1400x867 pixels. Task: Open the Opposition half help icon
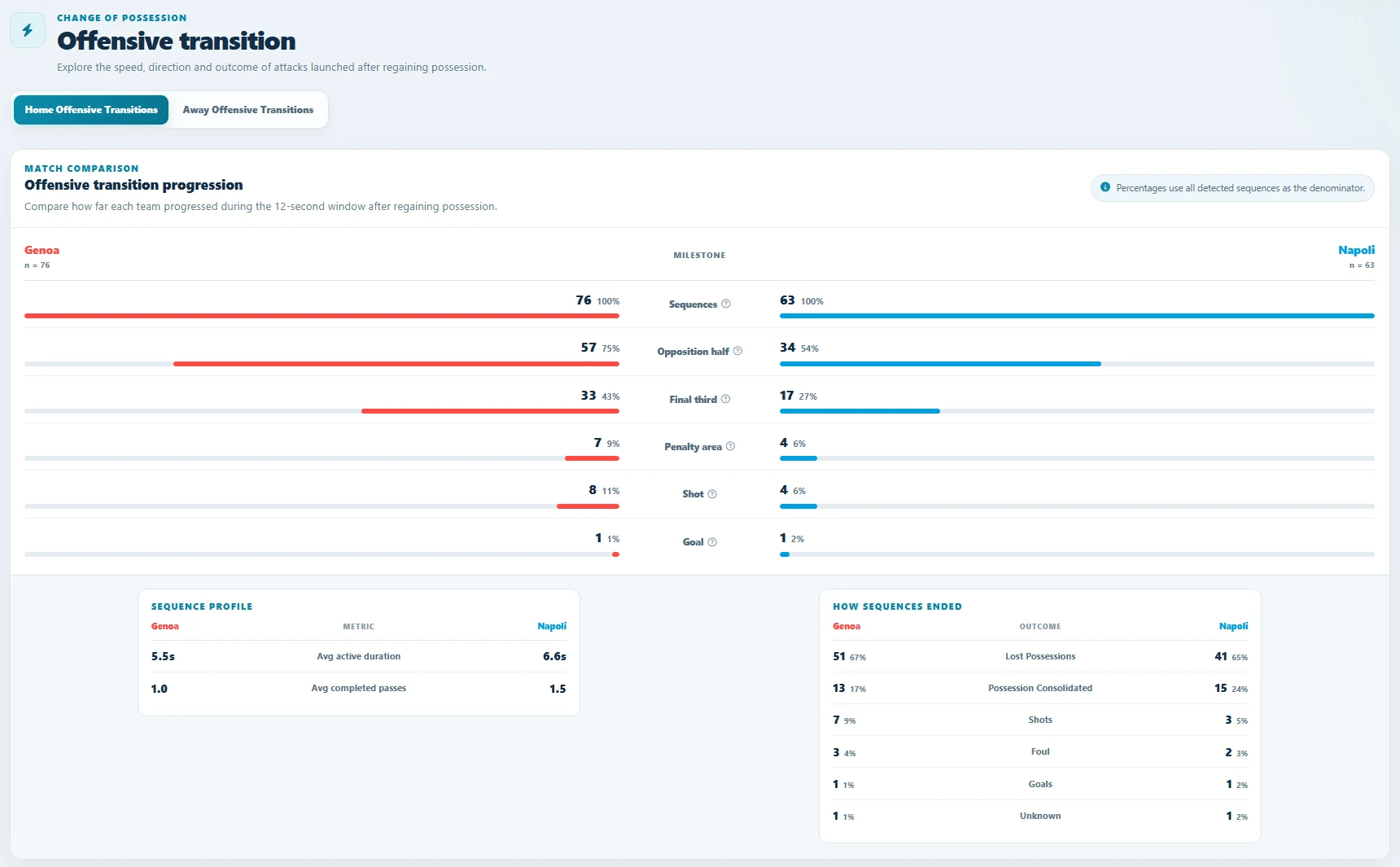[x=738, y=351]
